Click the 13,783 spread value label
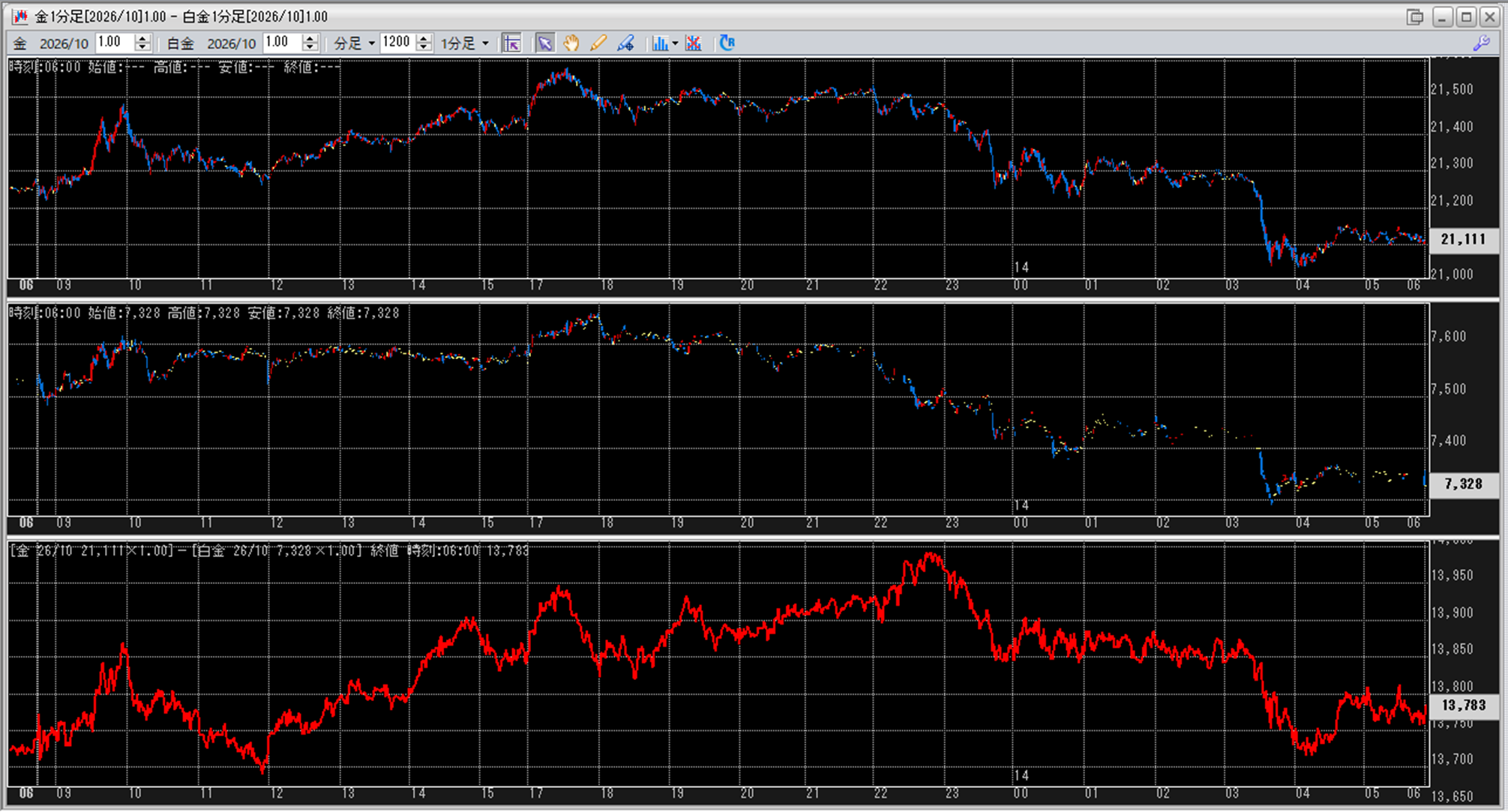 (1462, 705)
